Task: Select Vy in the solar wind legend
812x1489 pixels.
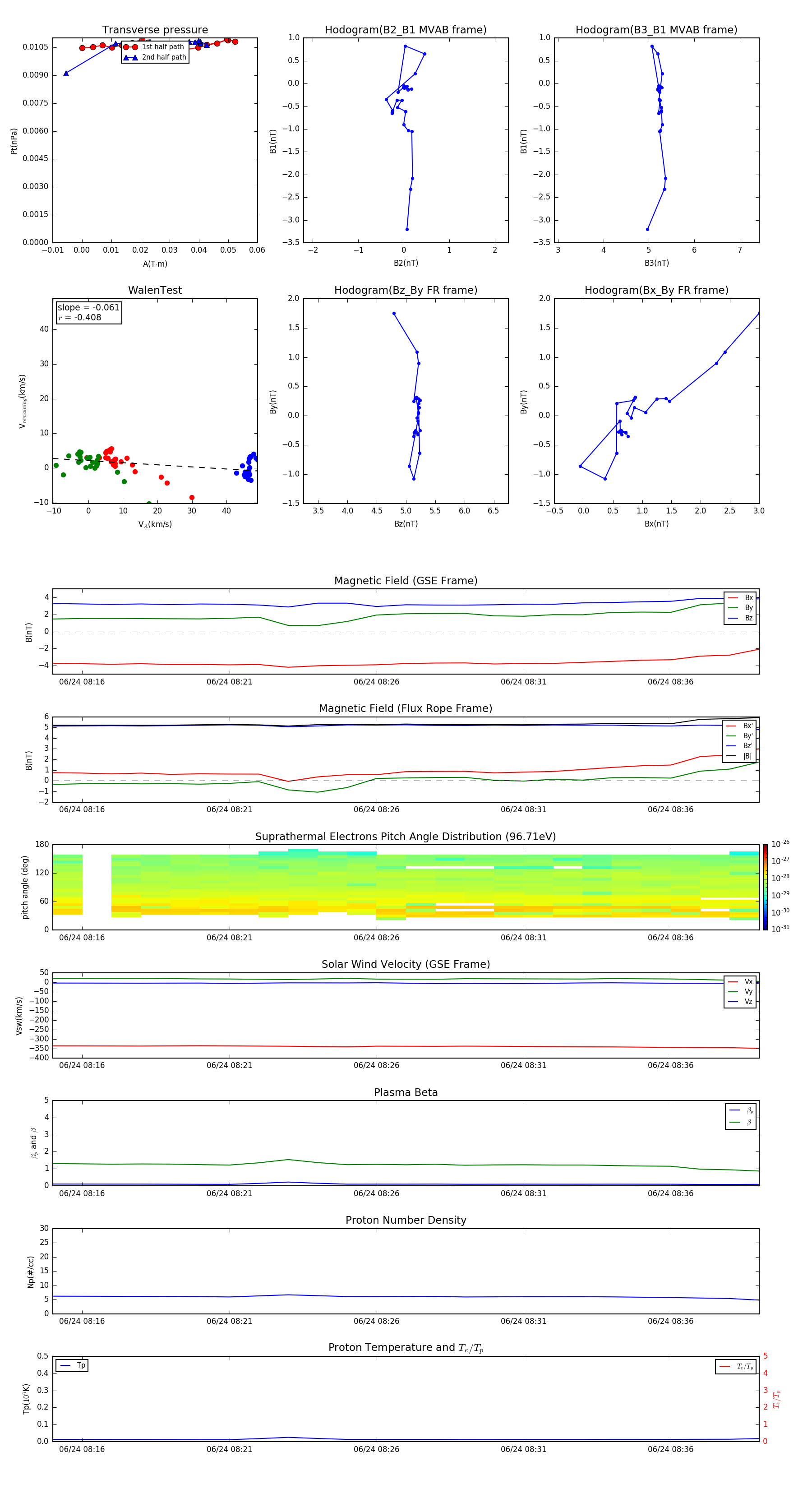Action: [x=740, y=992]
